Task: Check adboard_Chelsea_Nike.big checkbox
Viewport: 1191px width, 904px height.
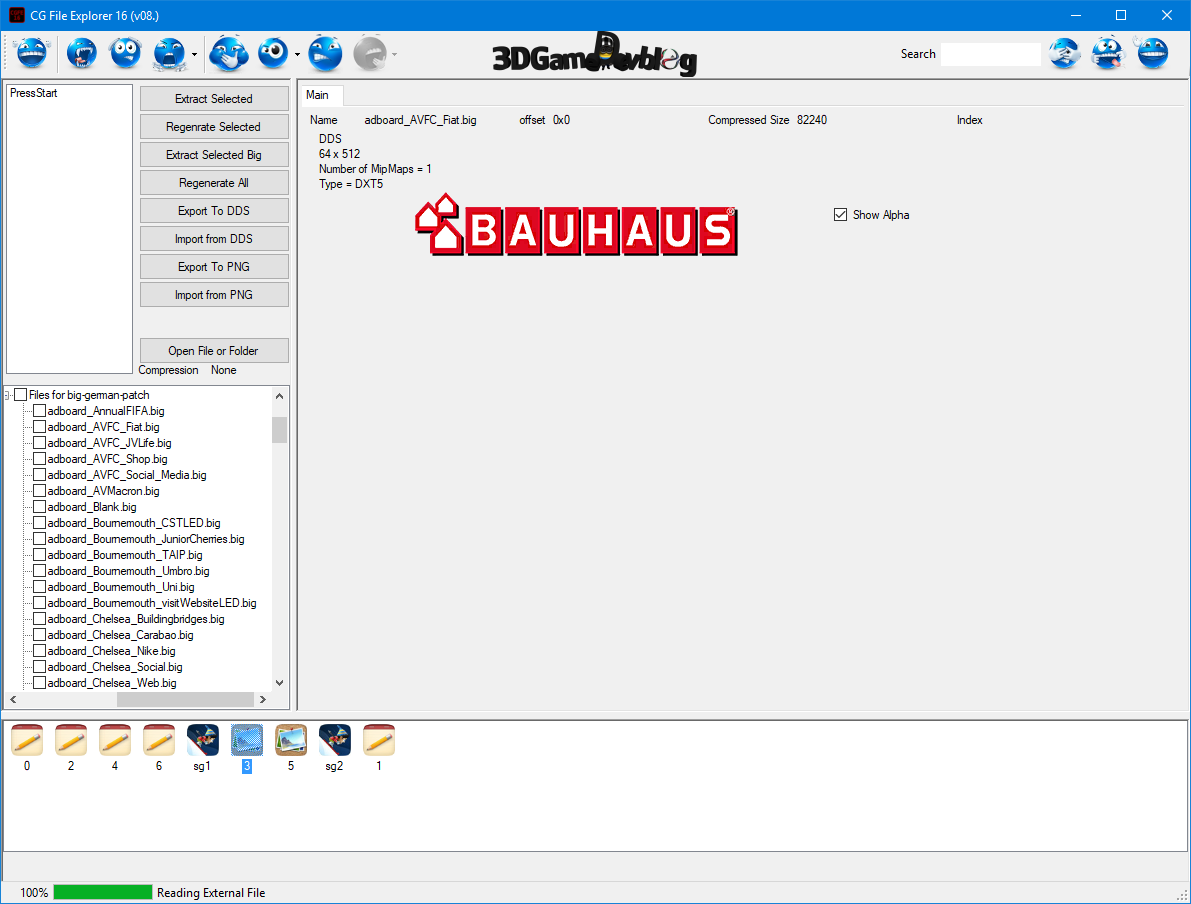Action: (39, 651)
